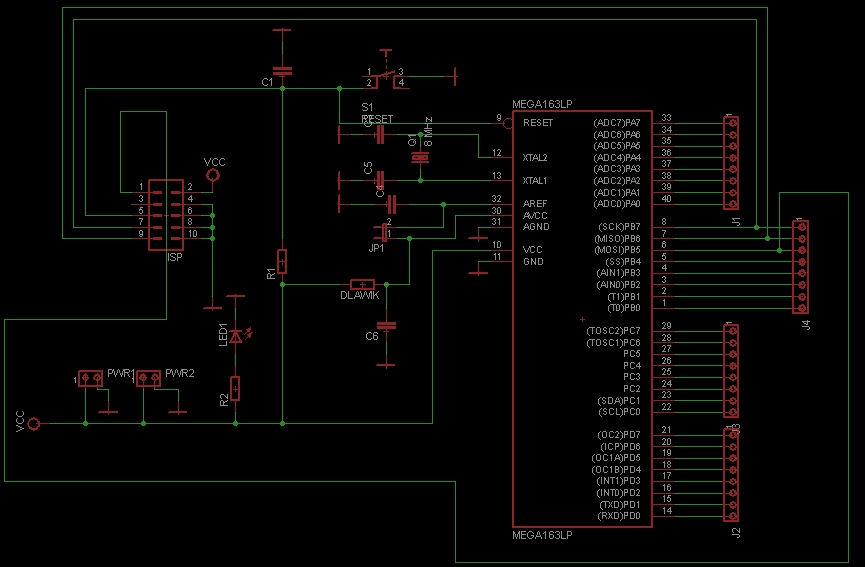Click the ground symbol below the ISP header
The width and height of the screenshot is (865, 567).
pyautogui.click(x=212, y=308)
